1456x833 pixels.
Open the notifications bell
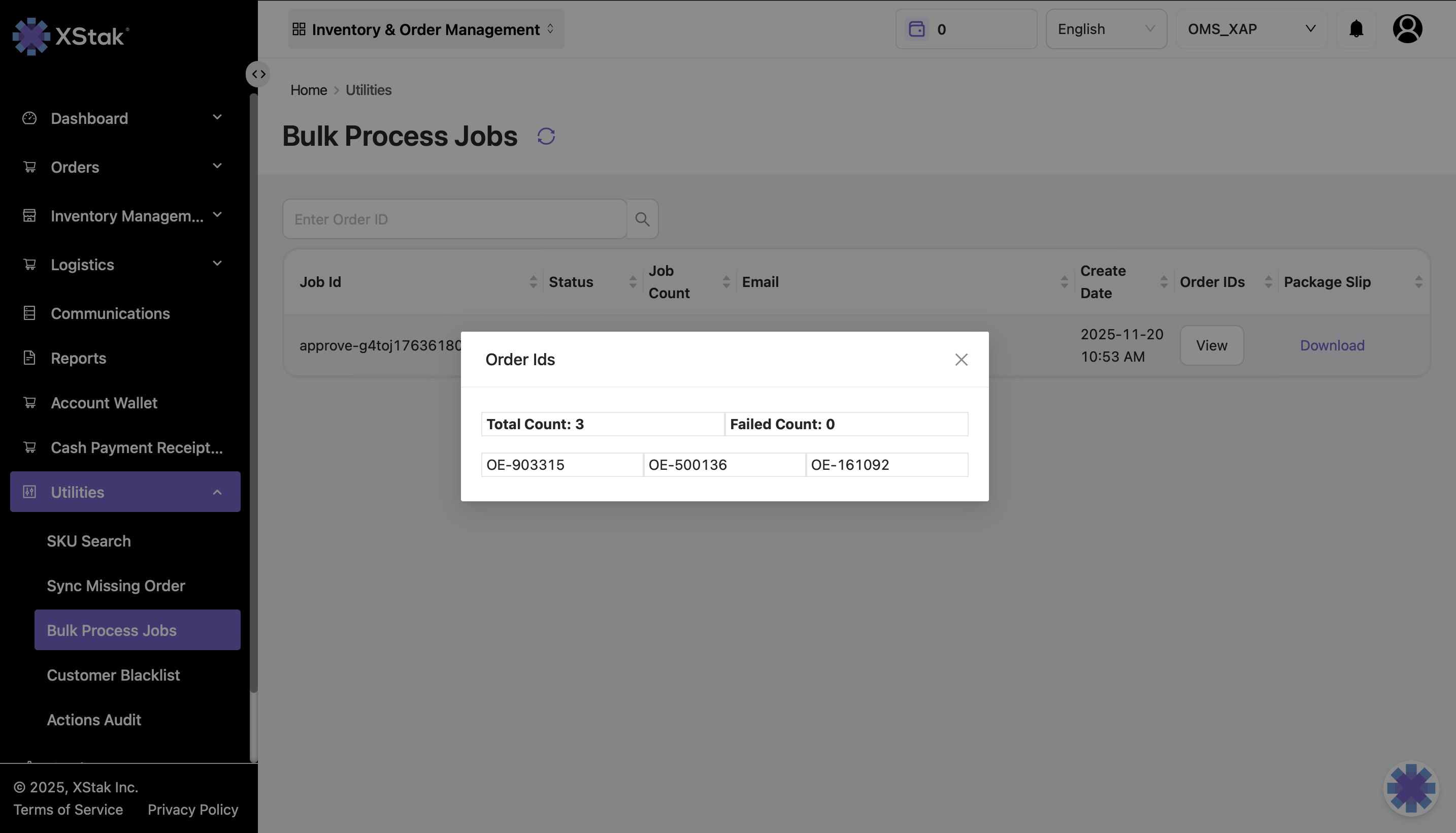click(1356, 28)
